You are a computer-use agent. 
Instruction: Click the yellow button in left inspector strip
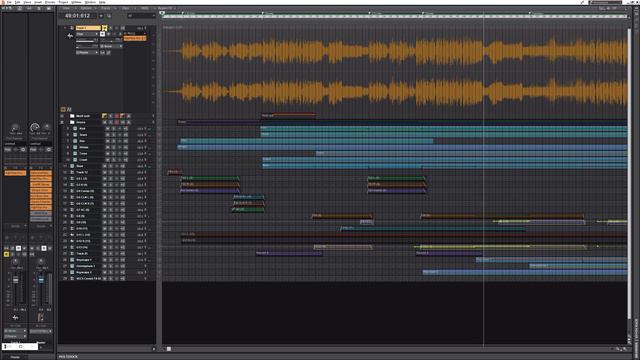tap(6, 254)
